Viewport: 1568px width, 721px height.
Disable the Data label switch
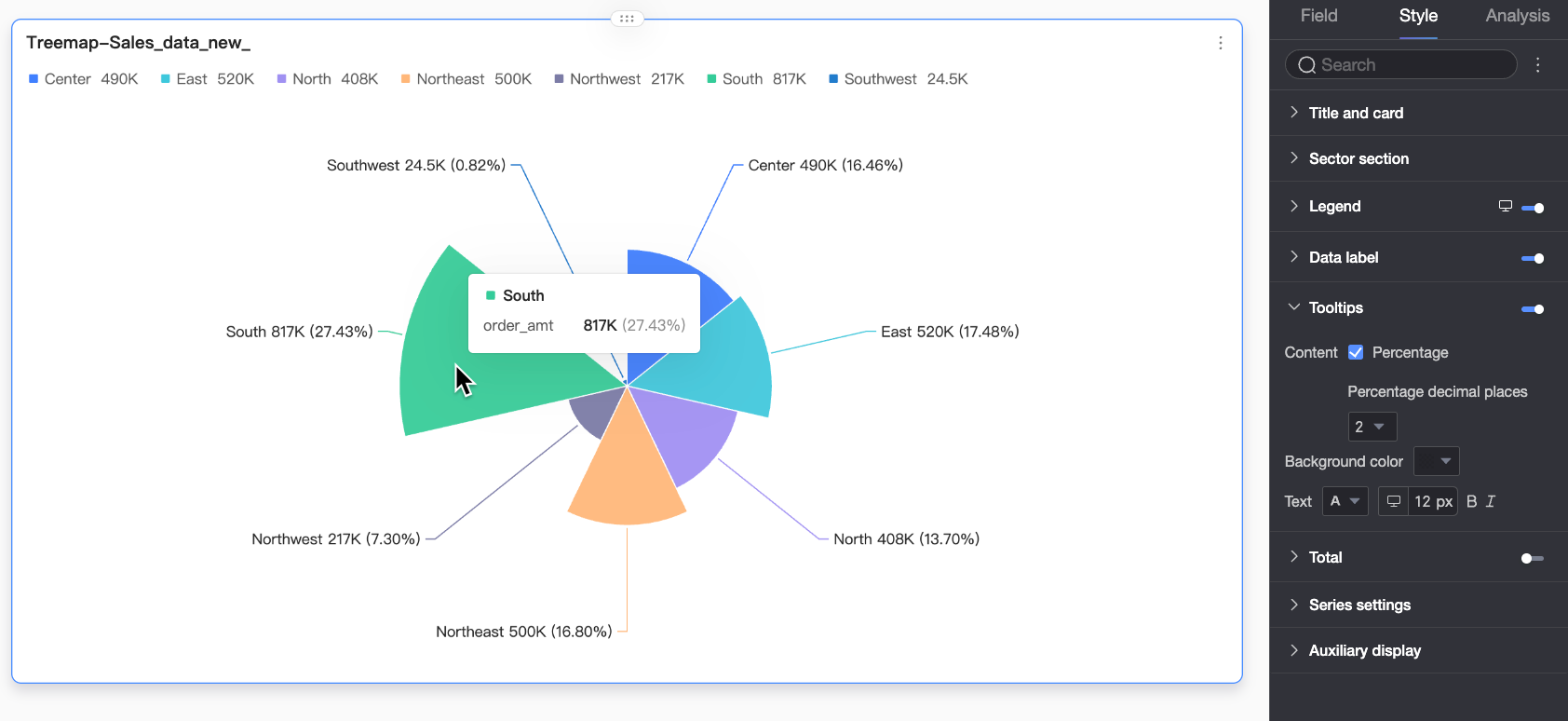coord(1532,258)
